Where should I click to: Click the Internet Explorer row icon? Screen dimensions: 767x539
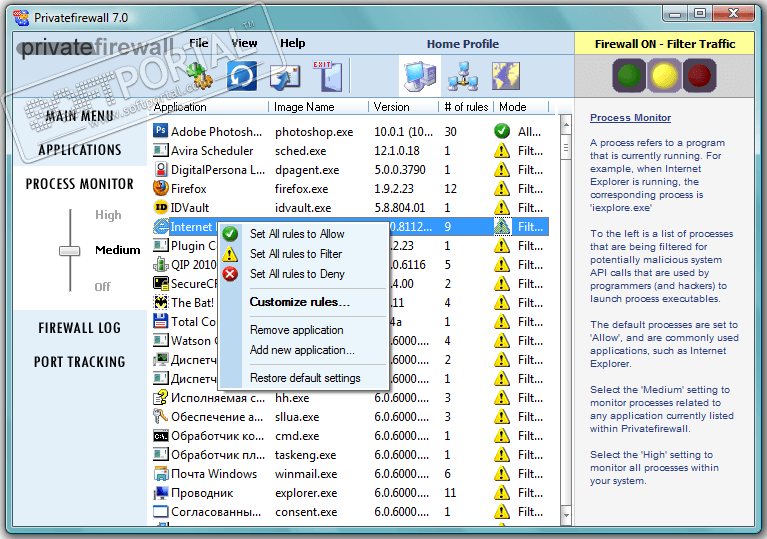160,226
